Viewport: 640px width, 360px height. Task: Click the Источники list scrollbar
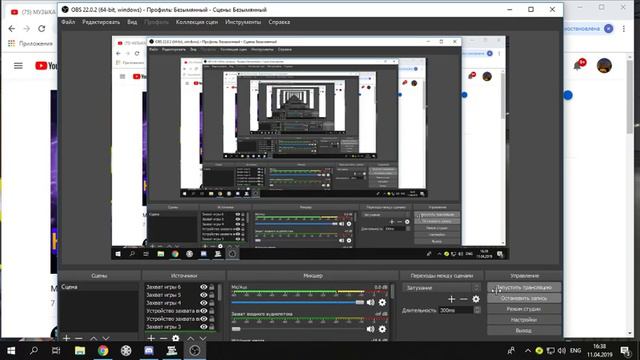pos(220,292)
